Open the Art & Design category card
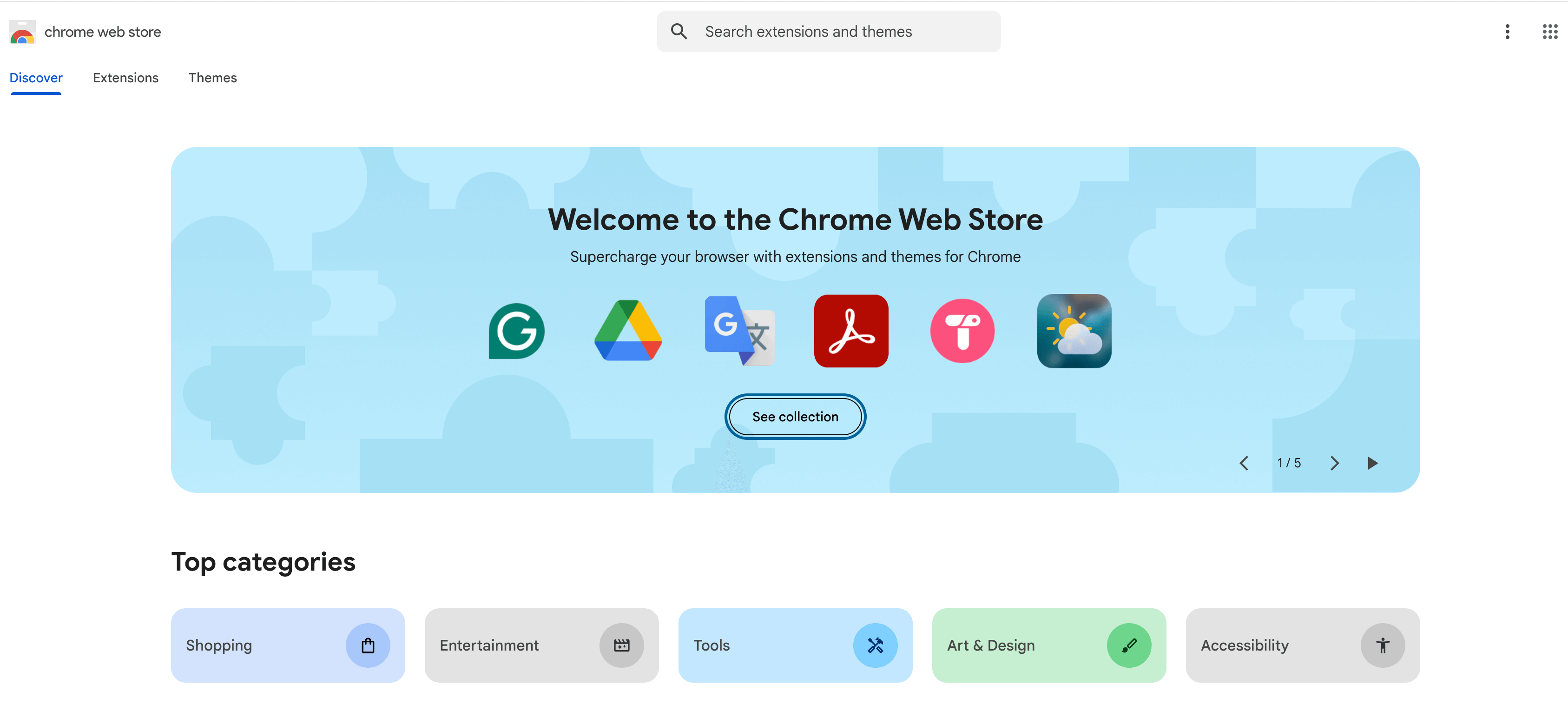This screenshot has height=718, width=1568. tap(1049, 645)
